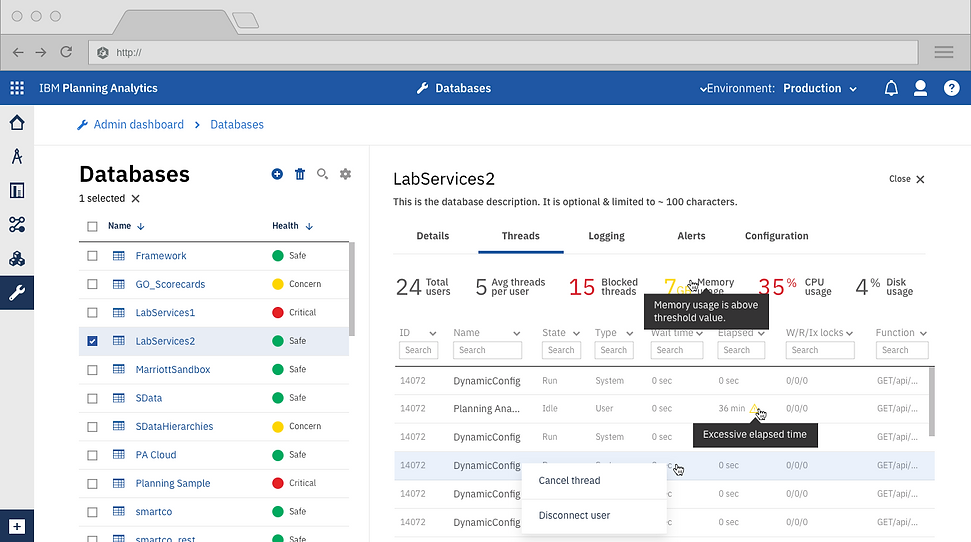This screenshot has width=971, height=542.
Task: Open the user profile icon
Action: coord(921,88)
